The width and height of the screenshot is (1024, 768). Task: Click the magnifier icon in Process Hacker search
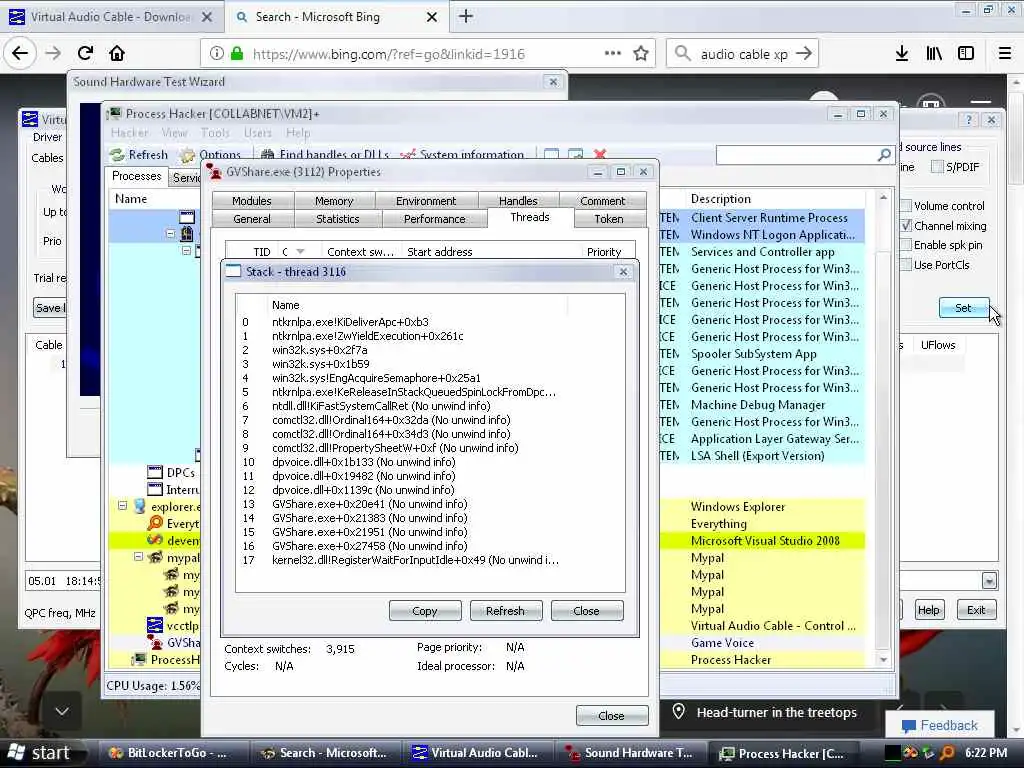884,155
